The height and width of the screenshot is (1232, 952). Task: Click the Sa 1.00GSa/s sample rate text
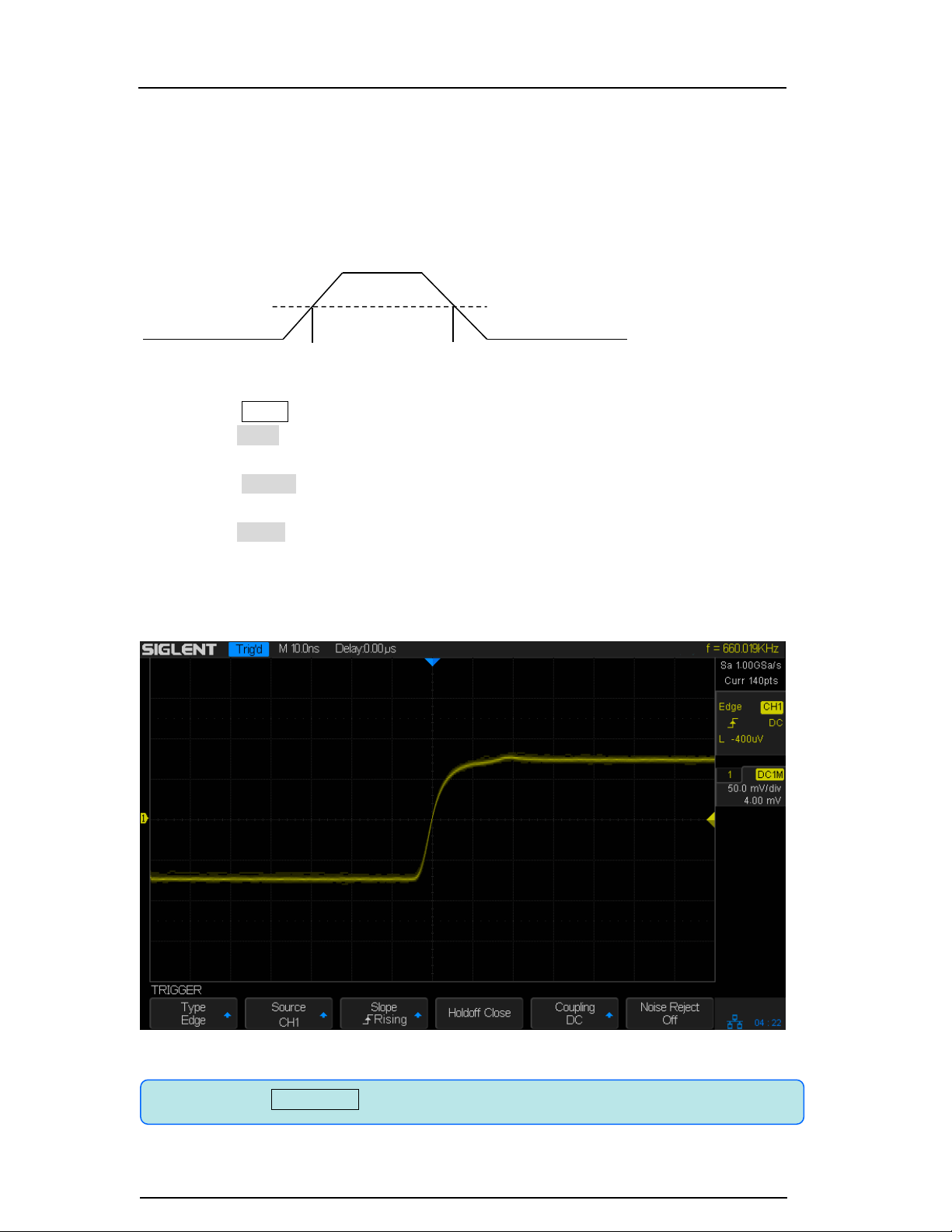coord(751,665)
